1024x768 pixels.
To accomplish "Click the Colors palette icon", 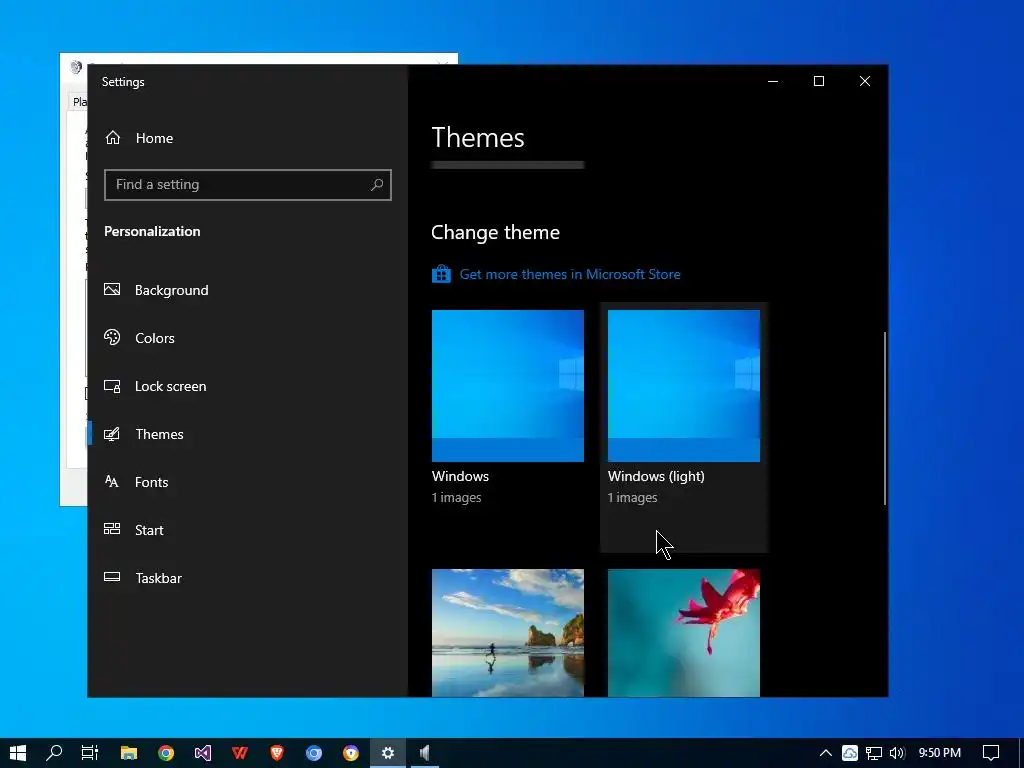I will [112, 337].
